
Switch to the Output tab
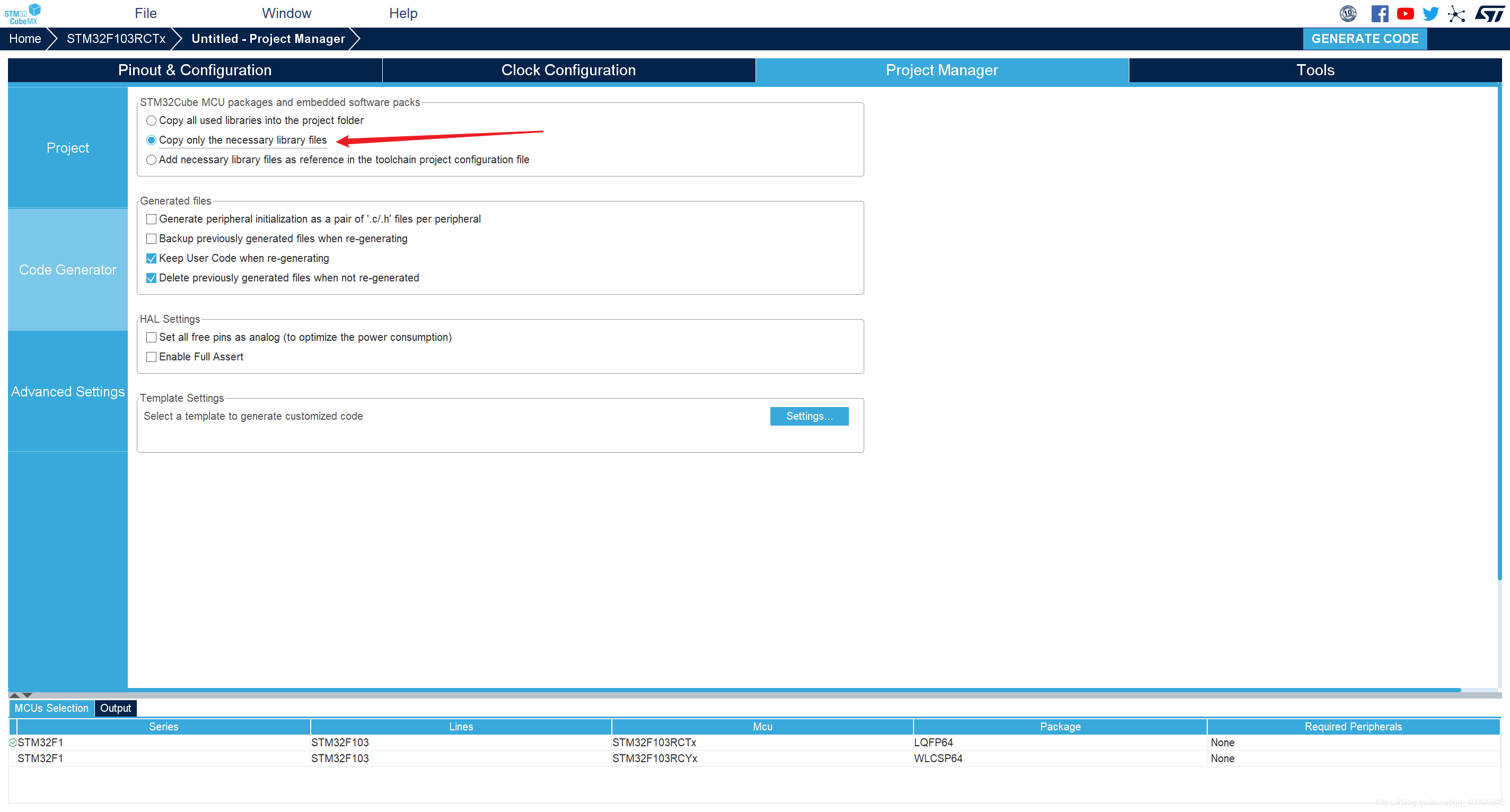[115, 708]
